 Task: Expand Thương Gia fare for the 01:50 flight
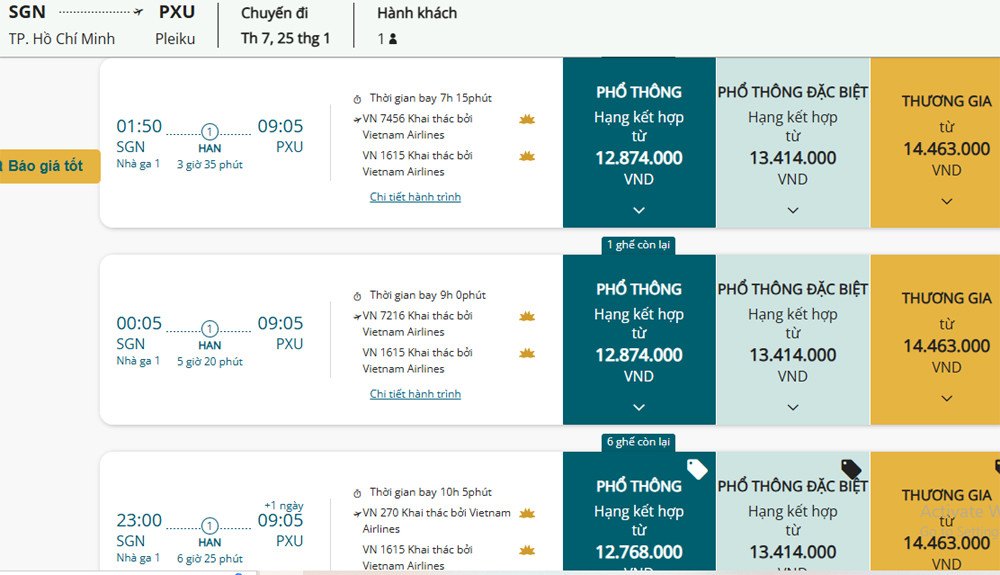946,201
